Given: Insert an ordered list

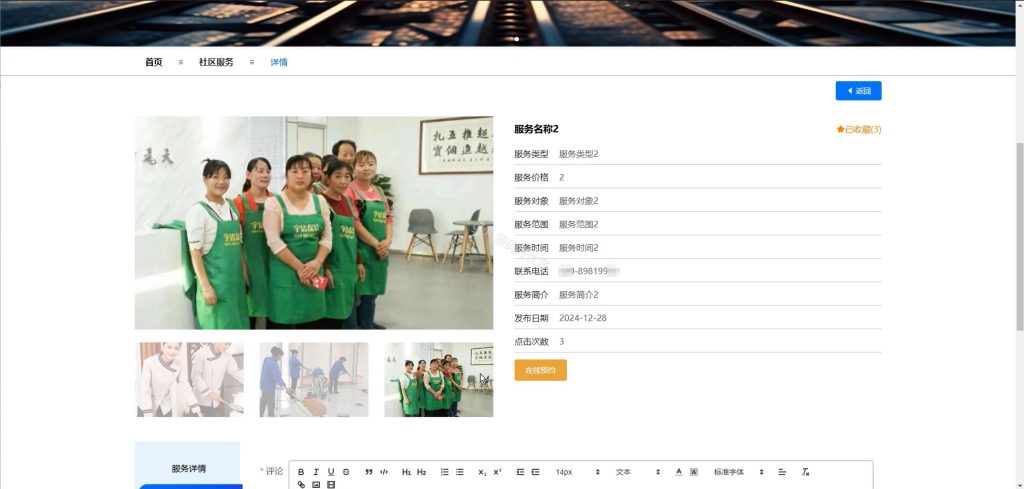Looking at the screenshot, I should pyautogui.click(x=445, y=472).
